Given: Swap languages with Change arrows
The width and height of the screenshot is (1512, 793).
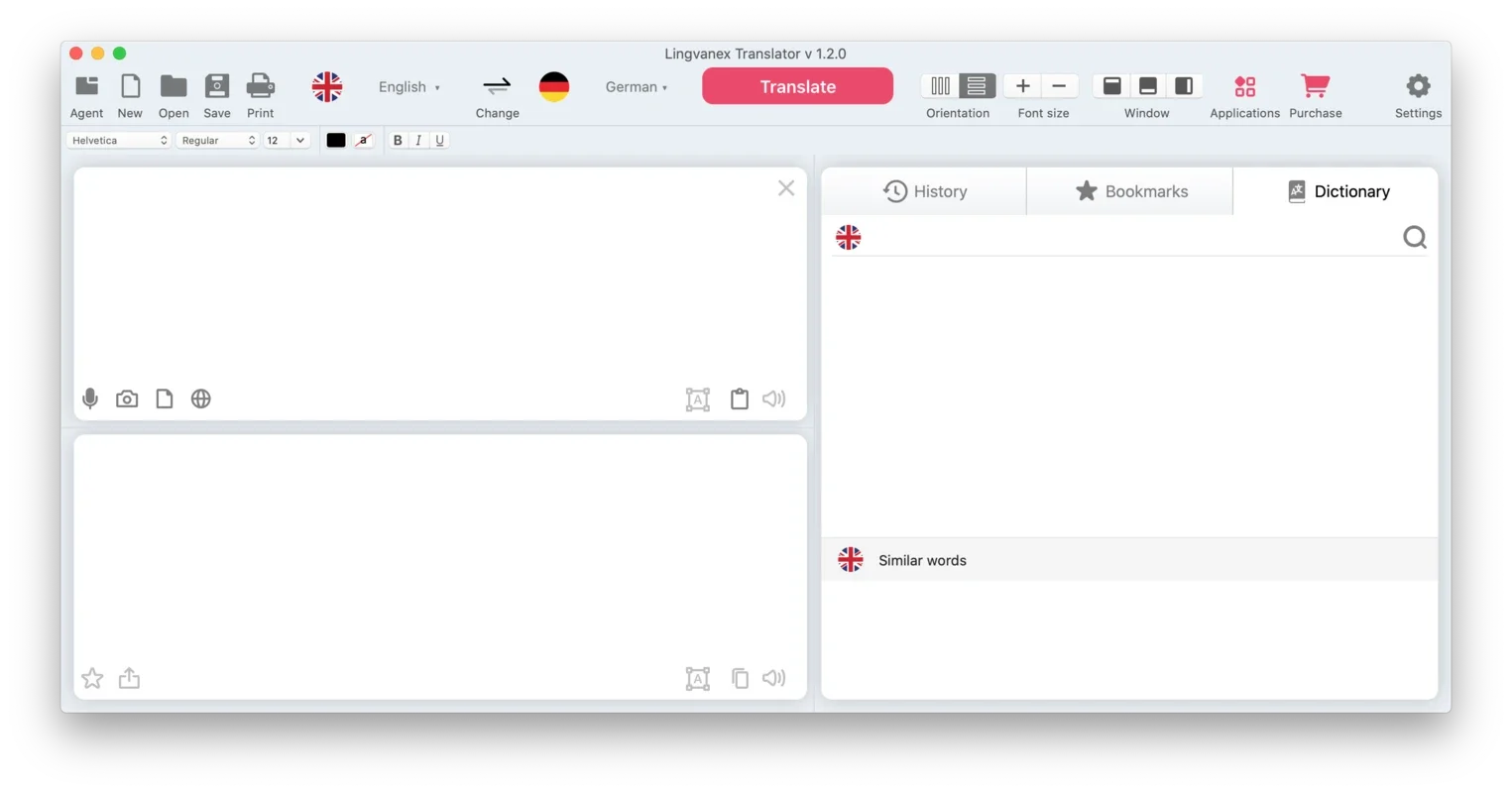Looking at the screenshot, I should pyautogui.click(x=497, y=87).
